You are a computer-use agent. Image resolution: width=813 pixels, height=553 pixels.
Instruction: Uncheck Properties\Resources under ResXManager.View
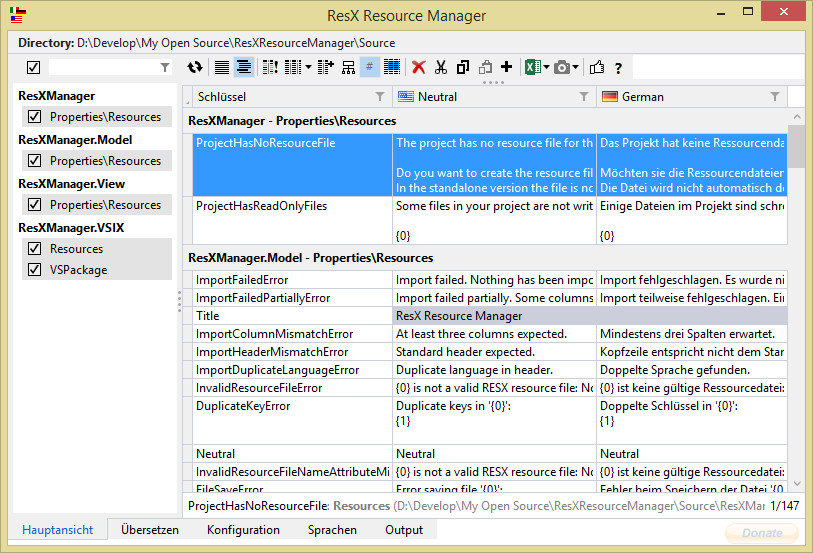(34, 205)
